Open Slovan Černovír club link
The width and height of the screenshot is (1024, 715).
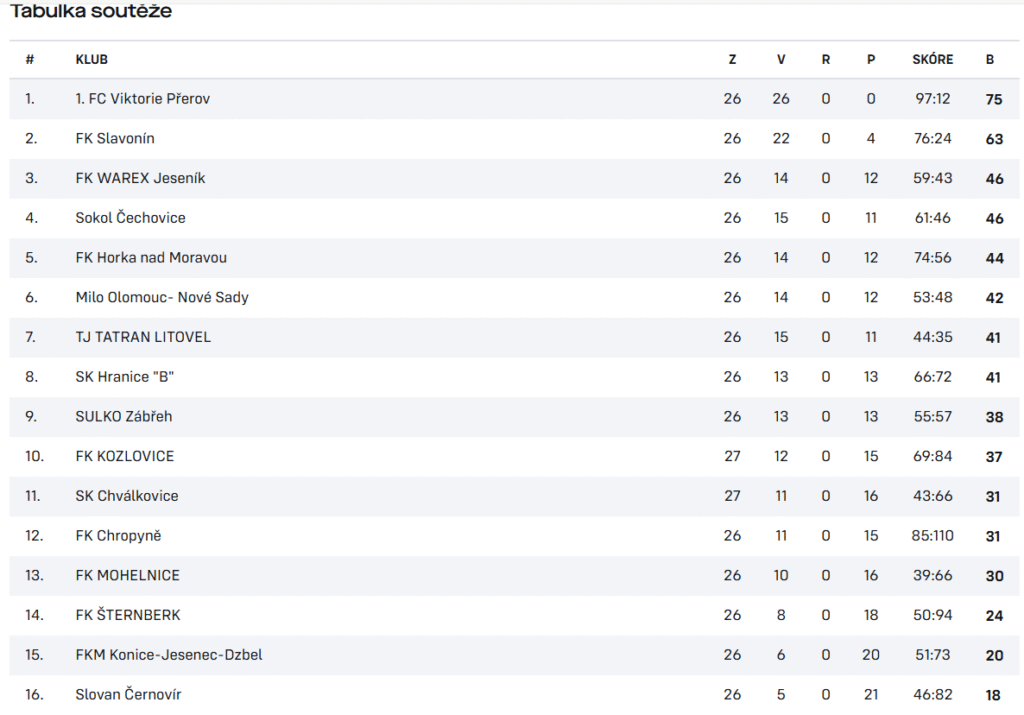point(128,695)
